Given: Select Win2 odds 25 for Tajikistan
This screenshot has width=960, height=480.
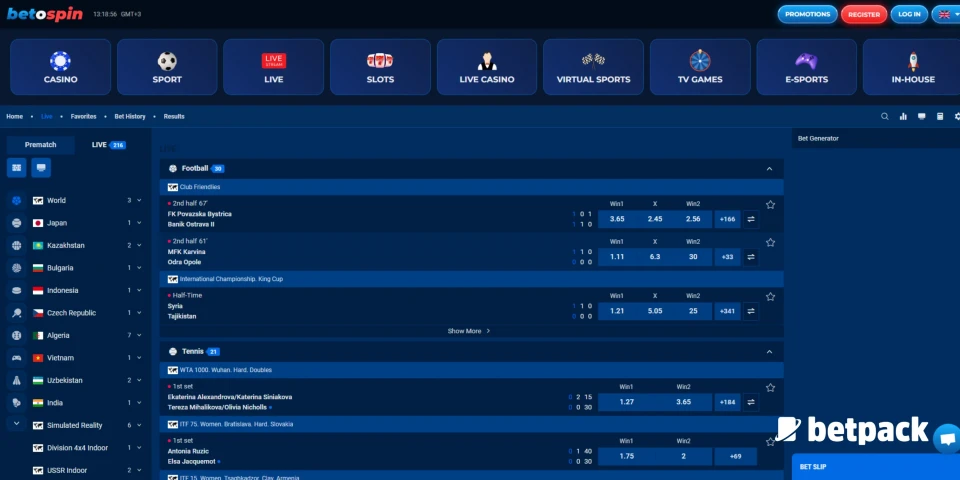Looking at the screenshot, I should pos(693,311).
